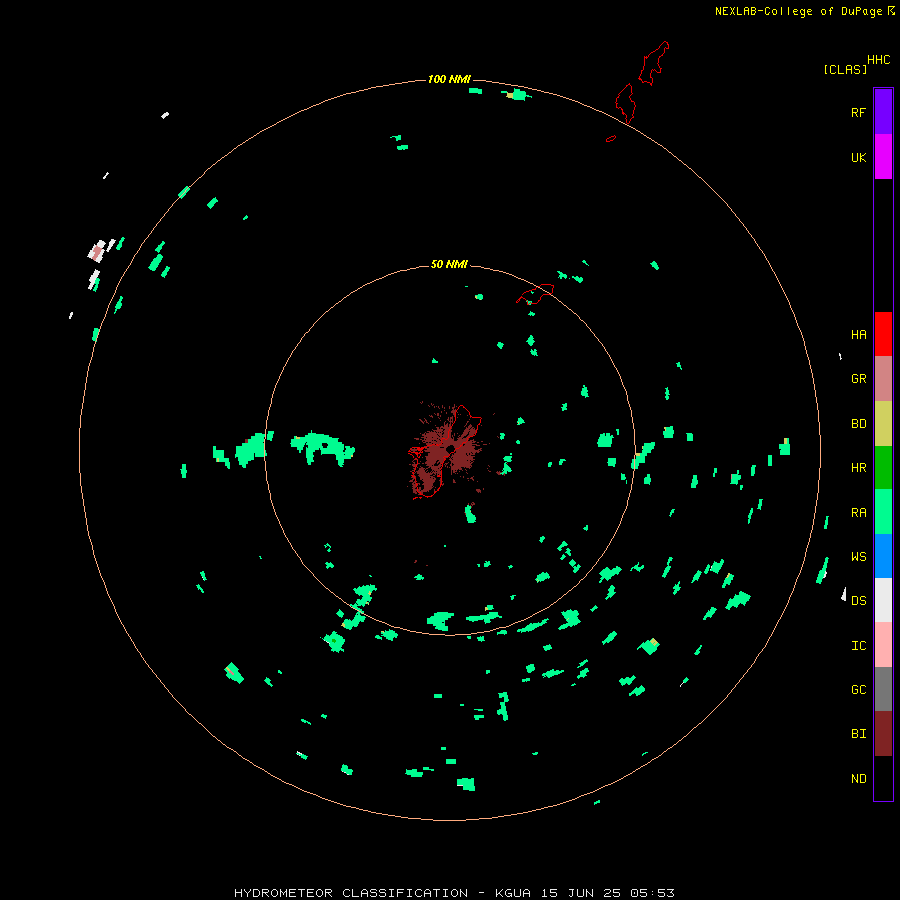Viewport: 900px width, 900px height.
Task: Select the DS white legend swatch
Action: tap(883, 600)
